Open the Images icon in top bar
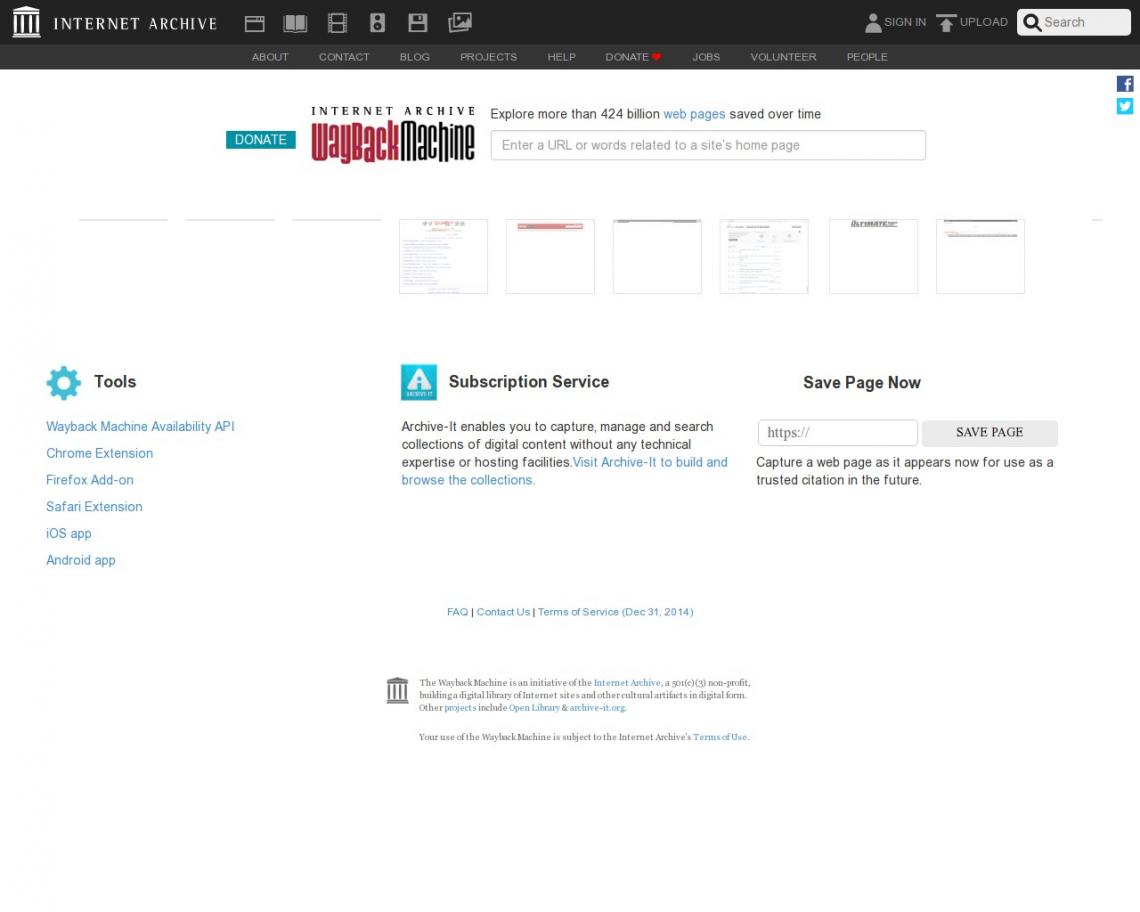1140x912 pixels. click(459, 23)
